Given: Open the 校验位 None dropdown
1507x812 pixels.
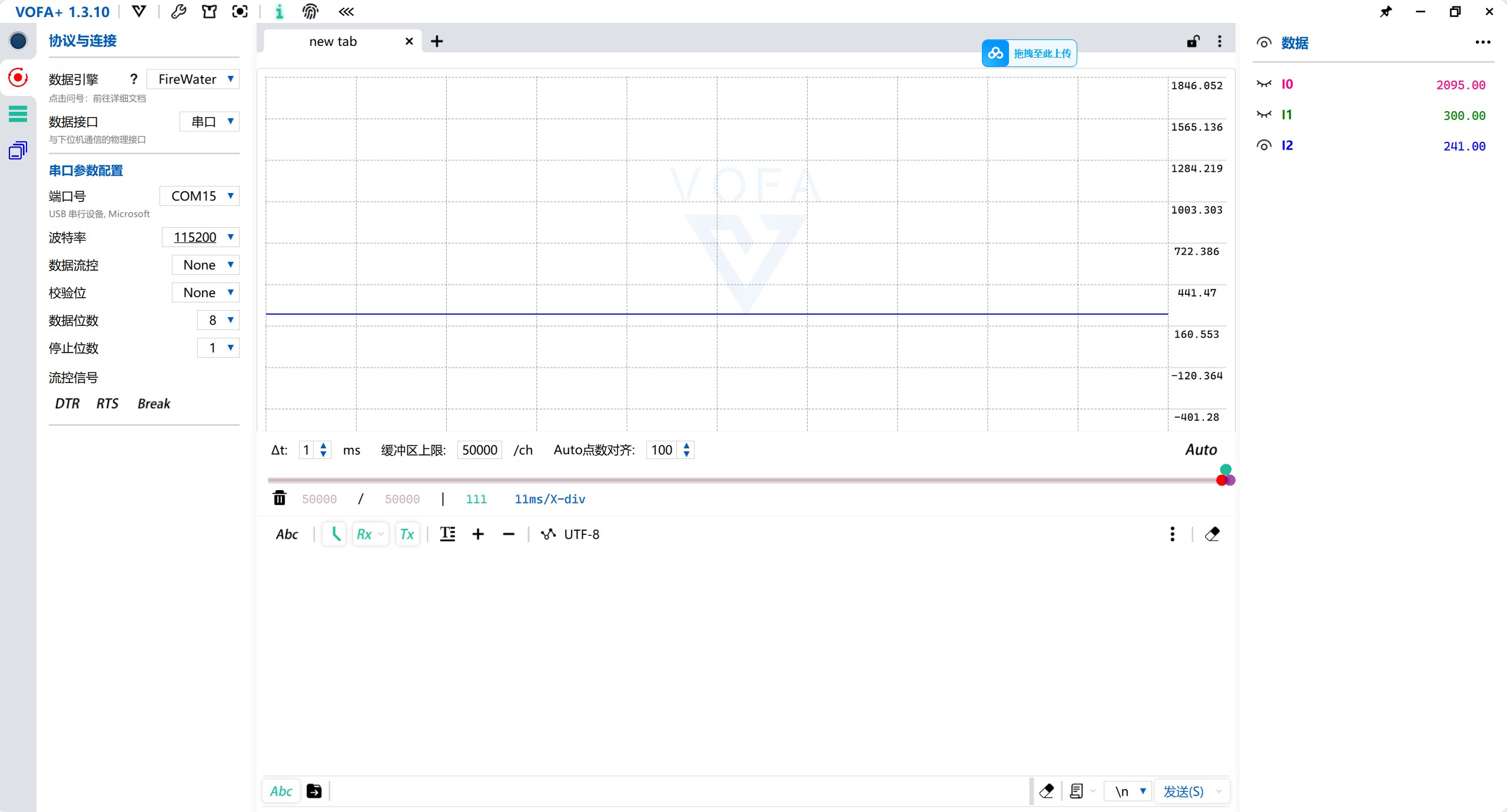Looking at the screenshot, I should point(205,292).
